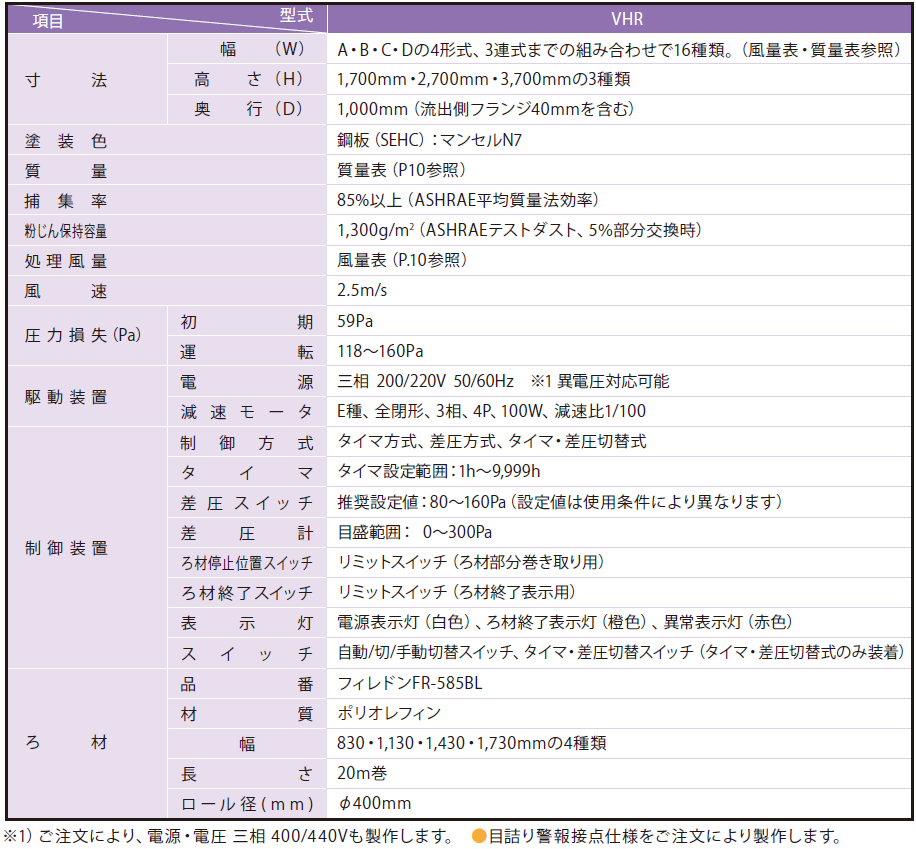
Task: Click the 風量表 (P.10参照) reference text
Action: 403,261
